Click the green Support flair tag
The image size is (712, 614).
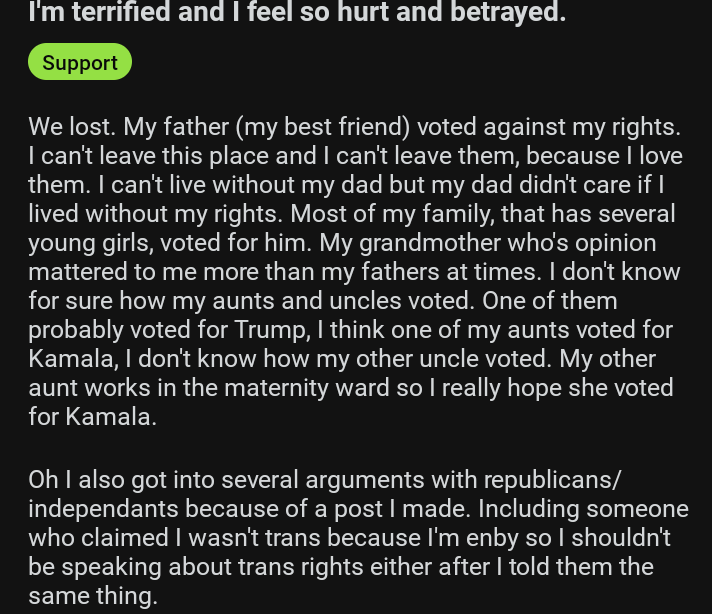(x=80, y=62)
